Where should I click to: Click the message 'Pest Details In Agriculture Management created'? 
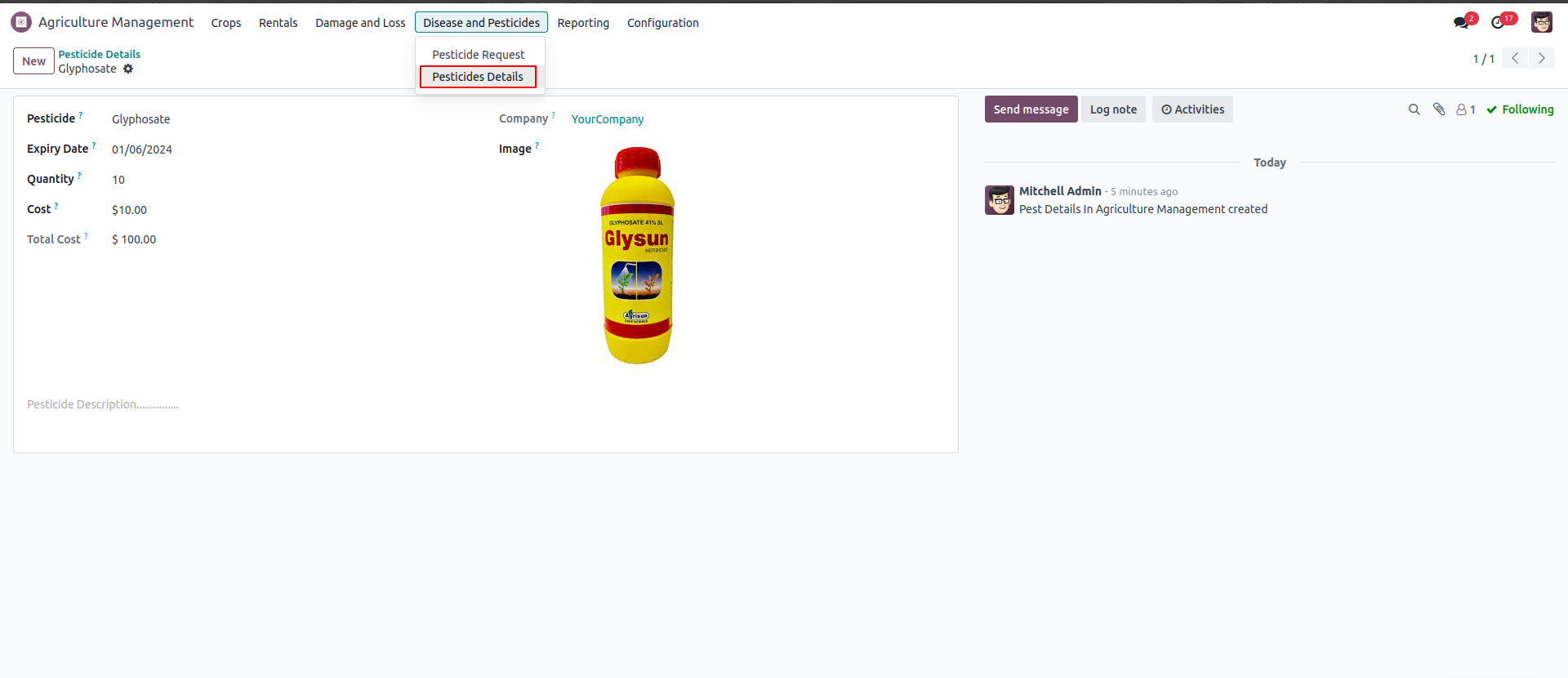point(1143,209)
